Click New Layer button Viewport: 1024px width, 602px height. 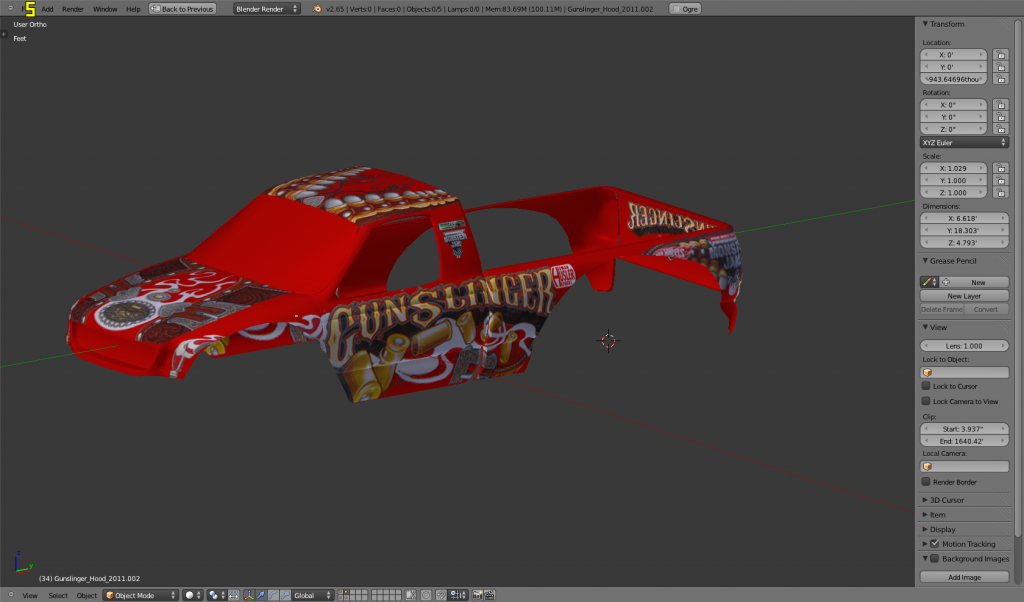point(964,296)
